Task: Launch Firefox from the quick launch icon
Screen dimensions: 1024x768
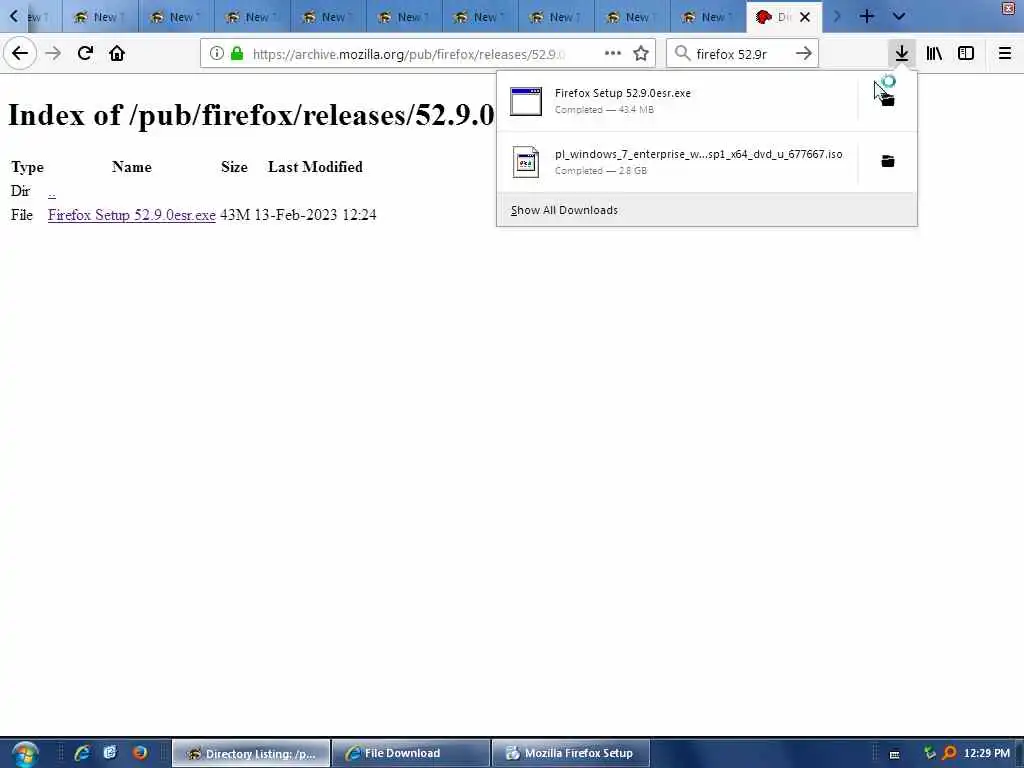Action: (x=139, y=753)
